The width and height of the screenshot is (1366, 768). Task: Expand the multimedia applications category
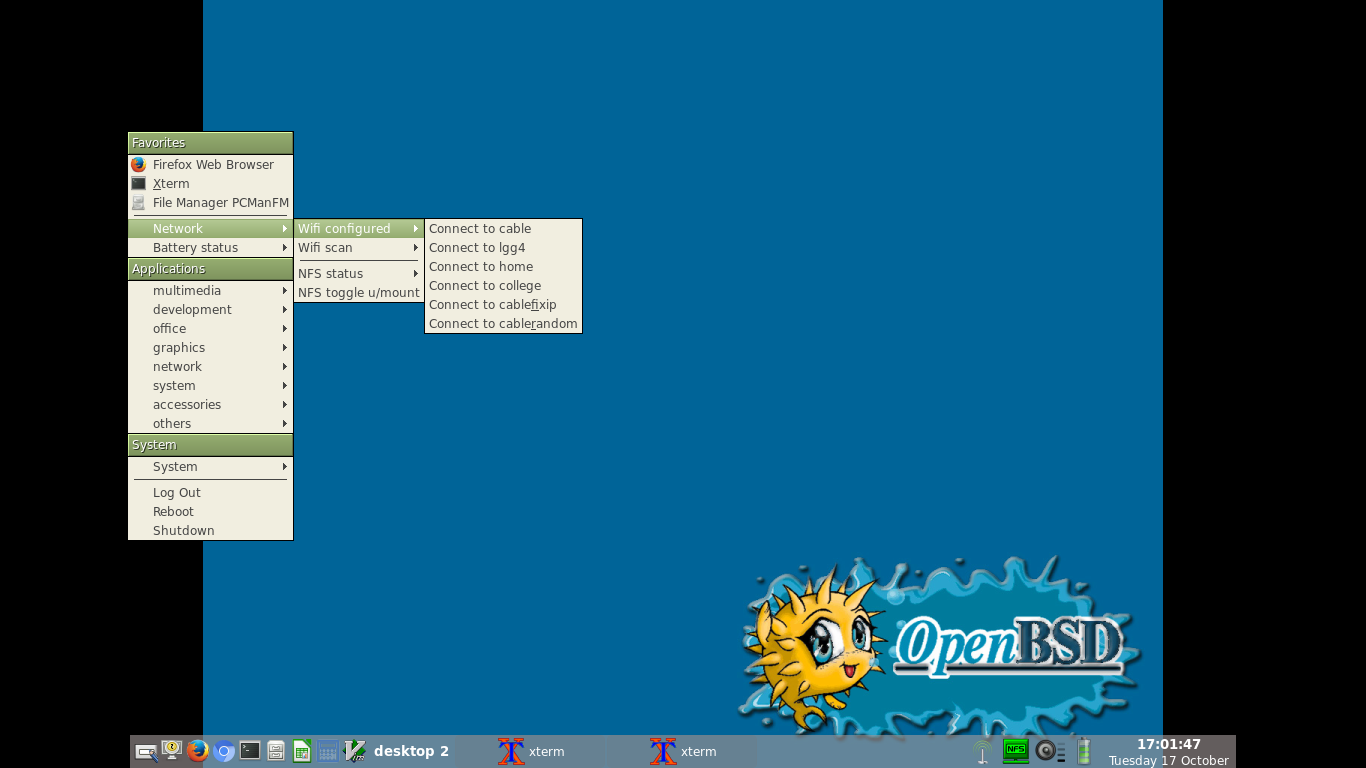pyautogui.click(x=210, y=291)
